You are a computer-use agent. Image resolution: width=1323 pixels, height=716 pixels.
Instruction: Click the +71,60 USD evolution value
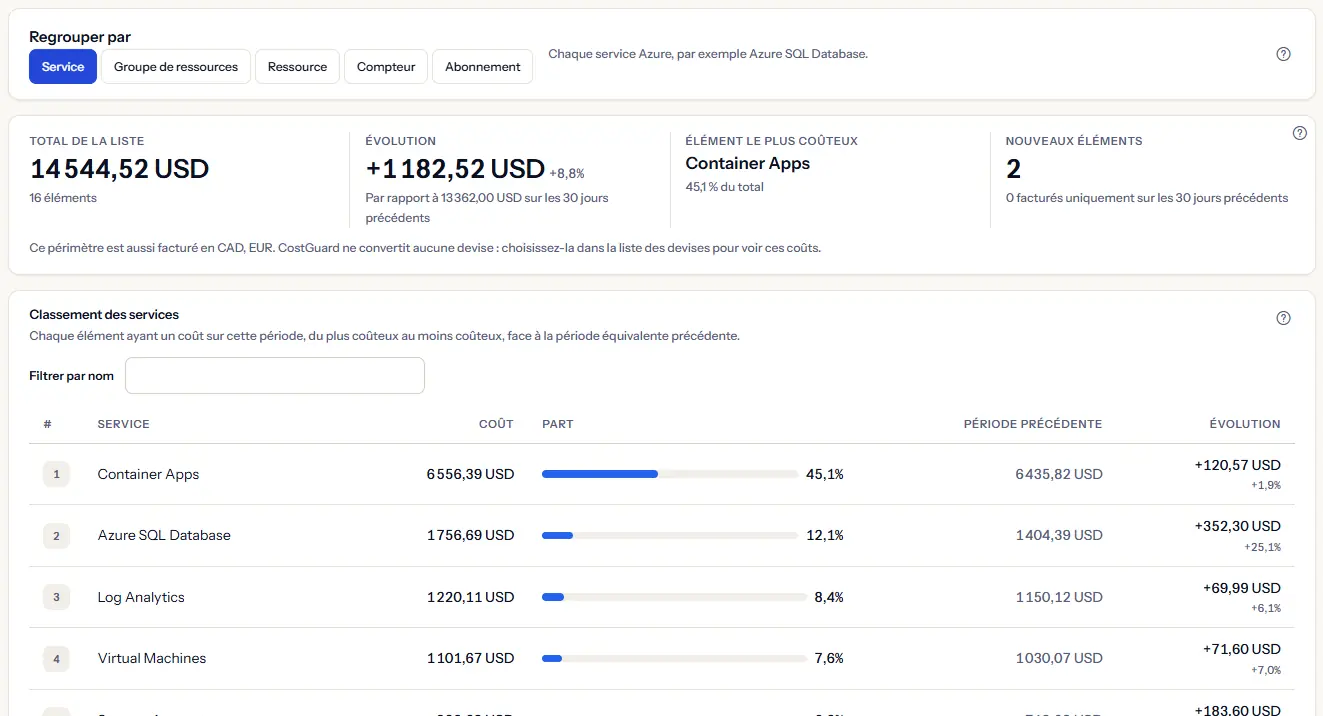(x=1241, y=649)
